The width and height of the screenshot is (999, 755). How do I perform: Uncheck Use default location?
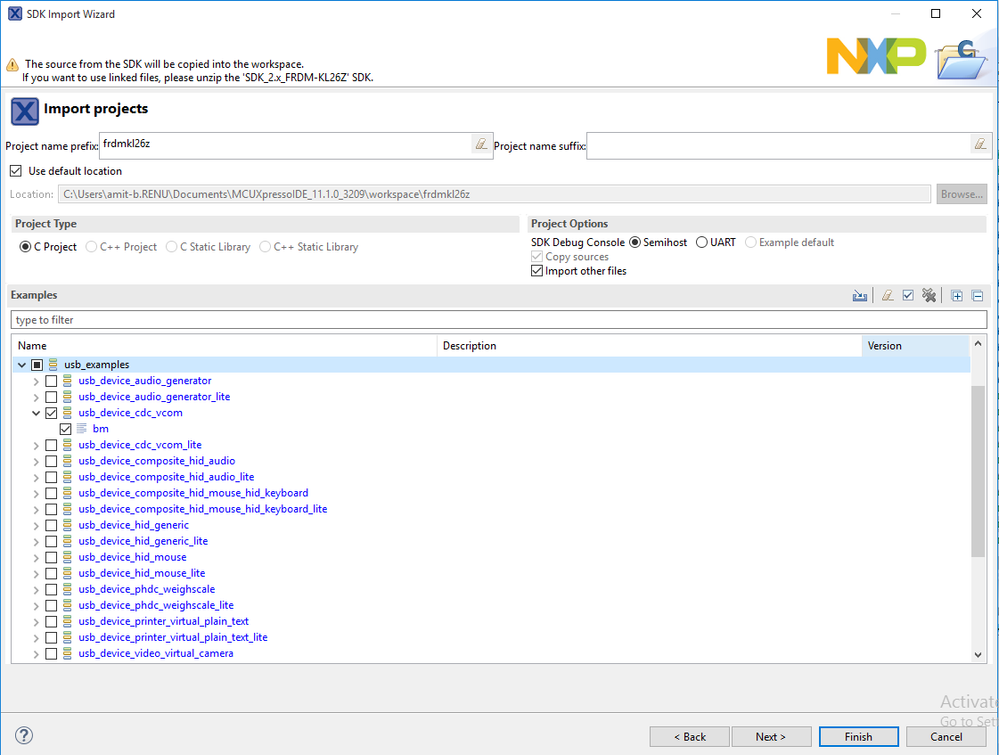(x=16, y=171)
